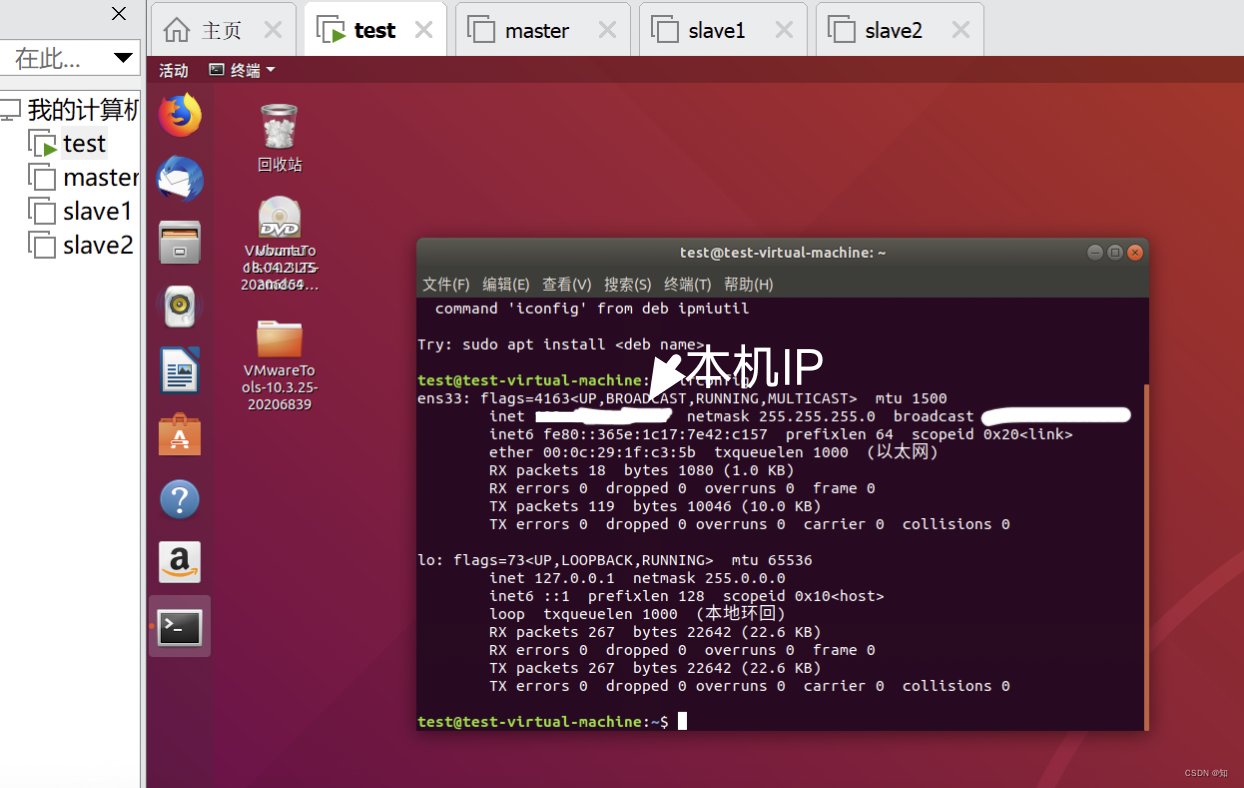Open the 终端 app menu dropdown
Viewport: 1244px width, 788px height.
[x=242, y=70]
